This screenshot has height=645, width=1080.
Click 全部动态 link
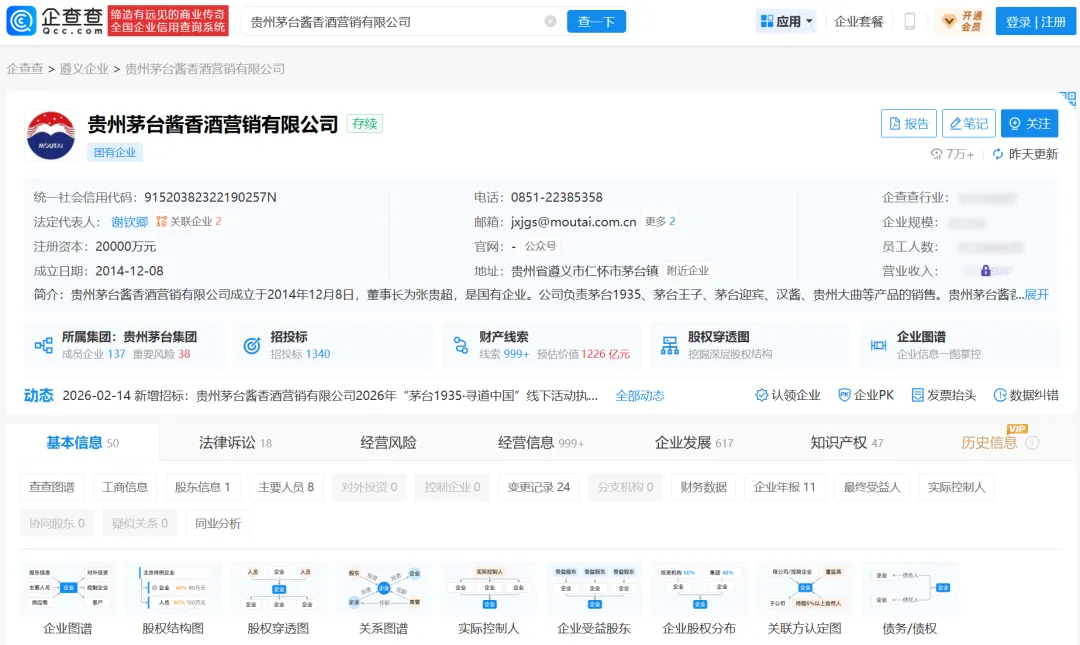click(640, 396)
